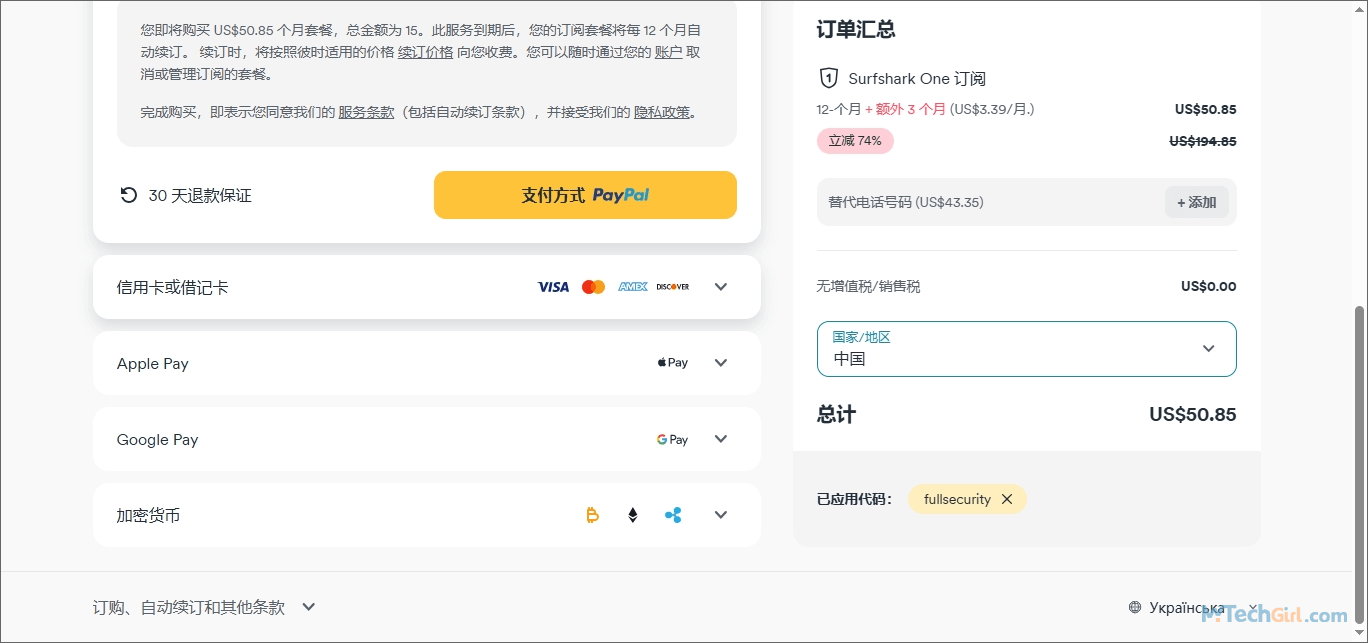1368x643 pixels.
Task: Expand the 加密货币 payment option
Action: tap(721, 515)
